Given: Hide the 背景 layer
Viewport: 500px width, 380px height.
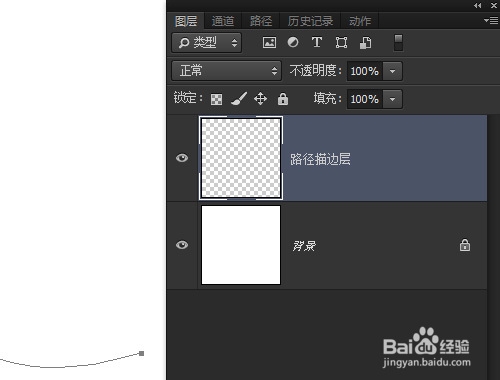Looking at the screenshot, I should coord(182,245).
